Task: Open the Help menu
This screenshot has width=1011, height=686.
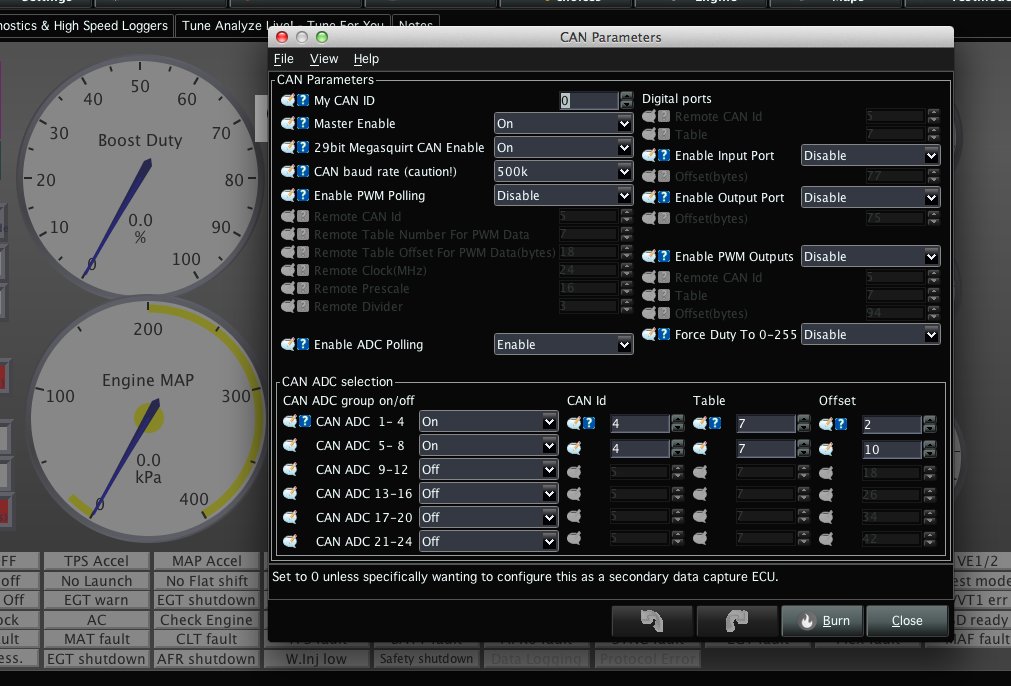Action: [x=366, y=59]
